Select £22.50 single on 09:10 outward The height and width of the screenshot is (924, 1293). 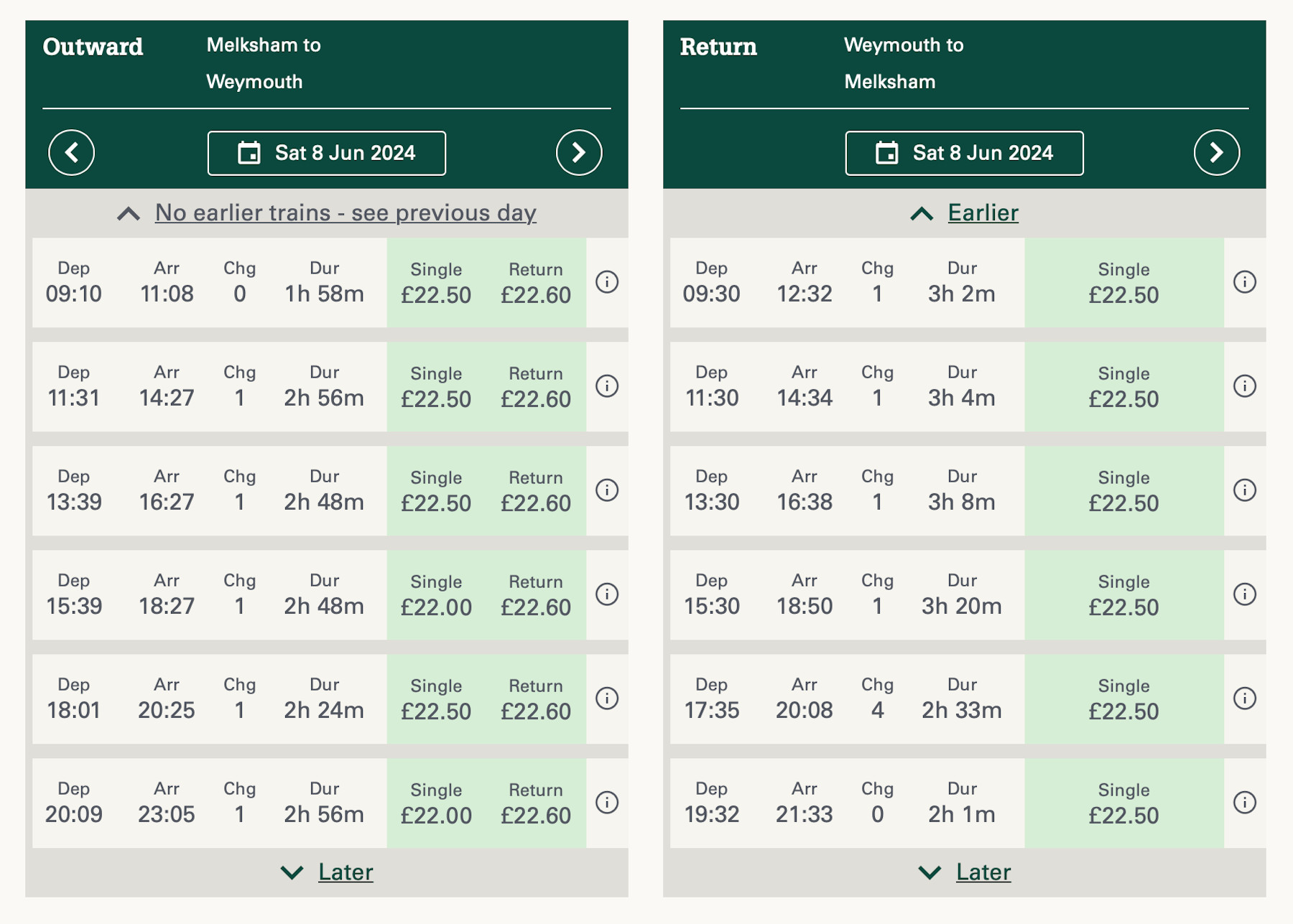436,283
